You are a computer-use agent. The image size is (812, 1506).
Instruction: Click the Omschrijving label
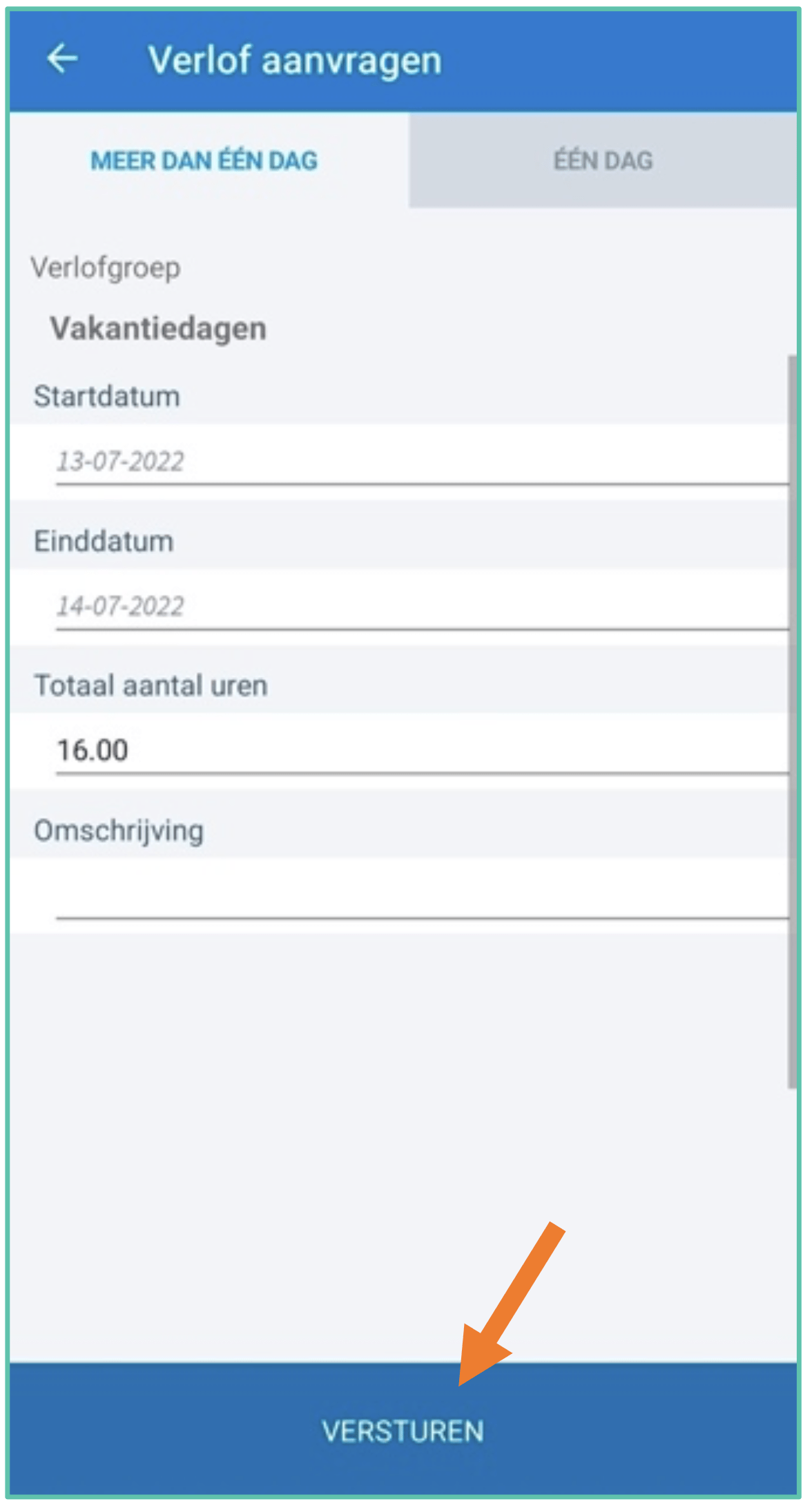click(119, 831)
